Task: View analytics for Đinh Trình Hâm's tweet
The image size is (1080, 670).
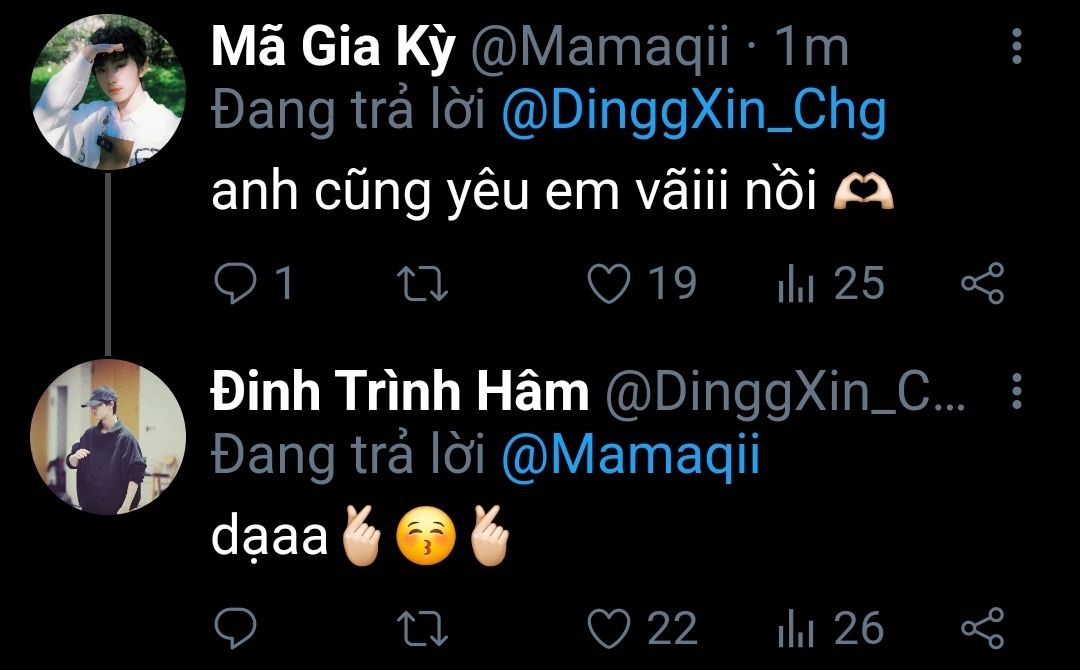Action: pyautogui.click(x=797, y=629)
